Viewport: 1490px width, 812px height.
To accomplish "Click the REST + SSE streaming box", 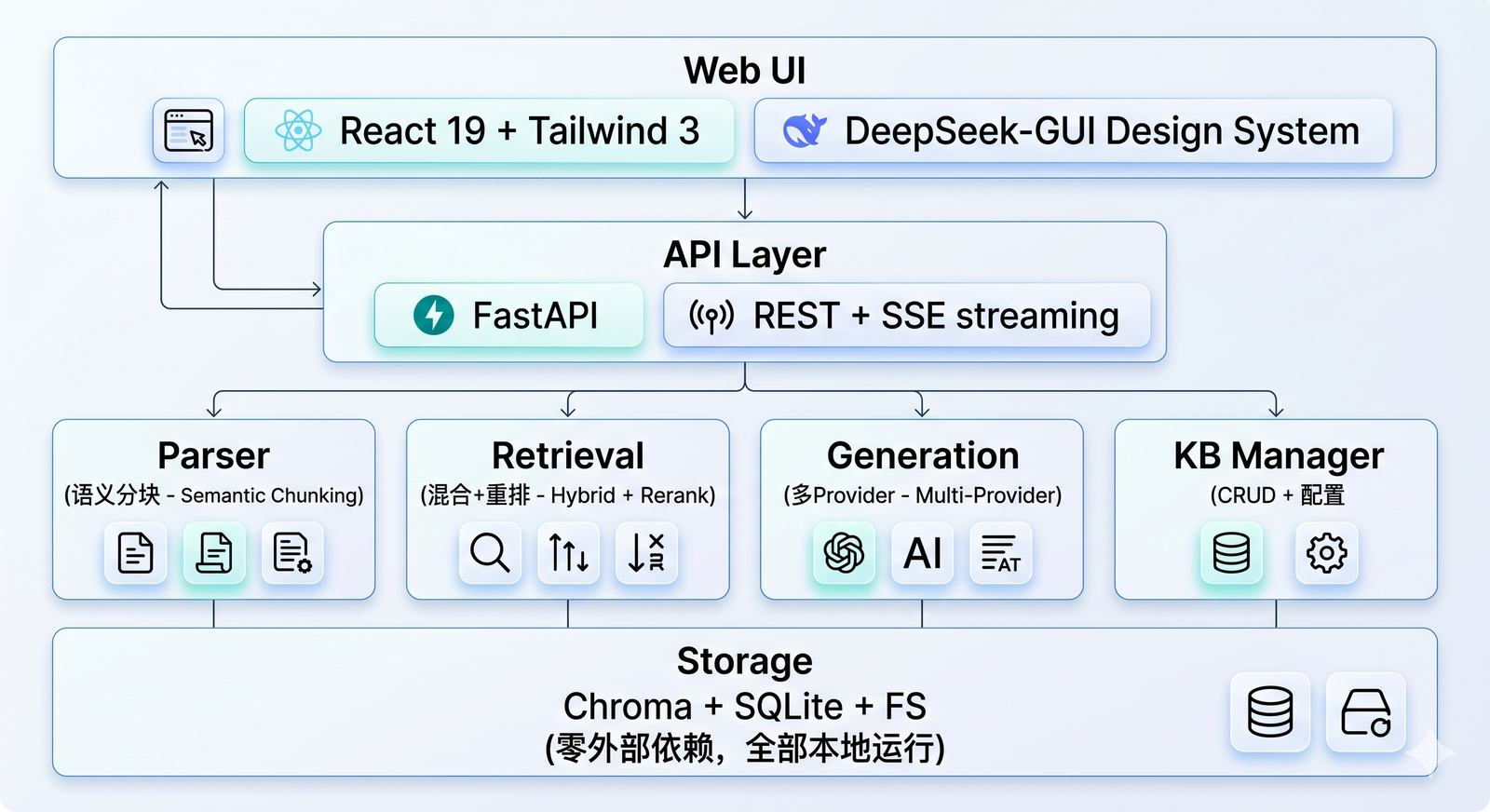I will [907, 316].
